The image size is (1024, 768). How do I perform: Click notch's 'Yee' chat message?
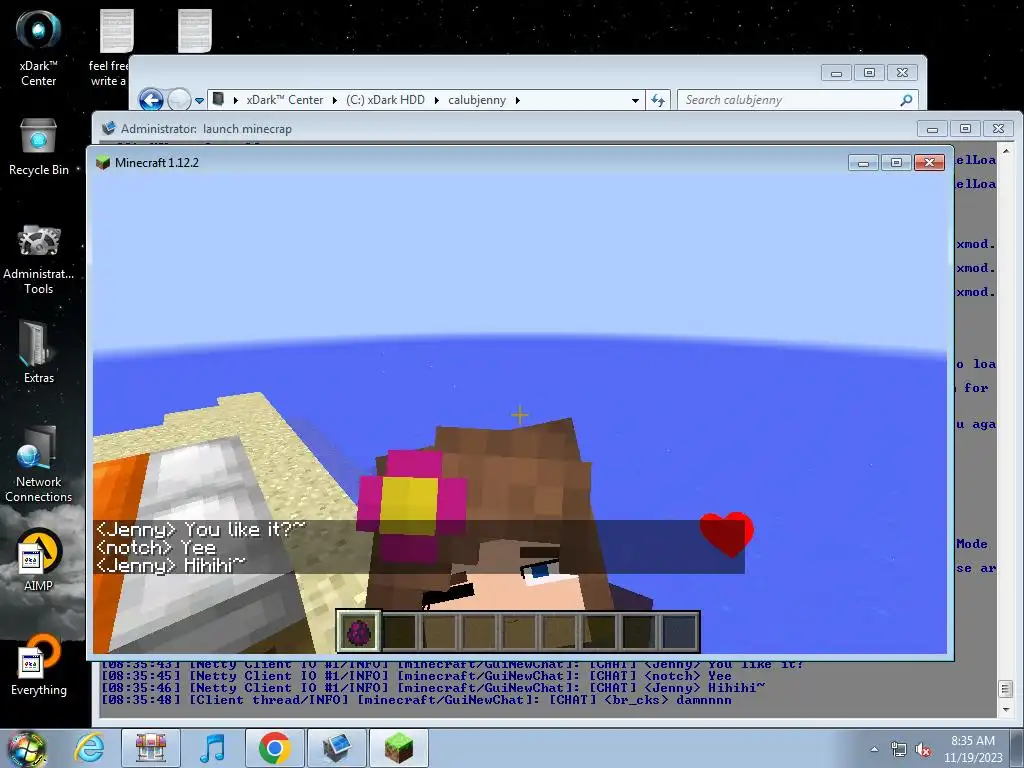click(156, 547)
